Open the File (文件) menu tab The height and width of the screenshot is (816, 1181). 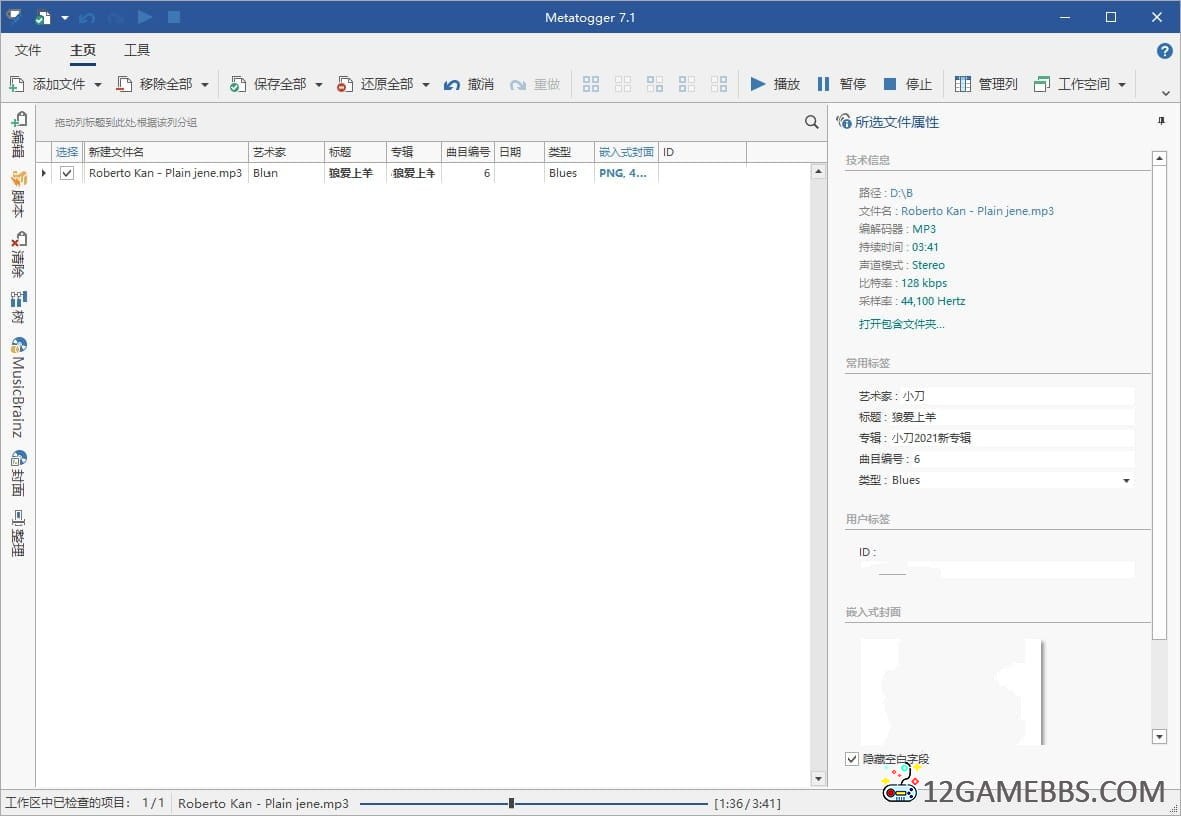click(28, 50)
